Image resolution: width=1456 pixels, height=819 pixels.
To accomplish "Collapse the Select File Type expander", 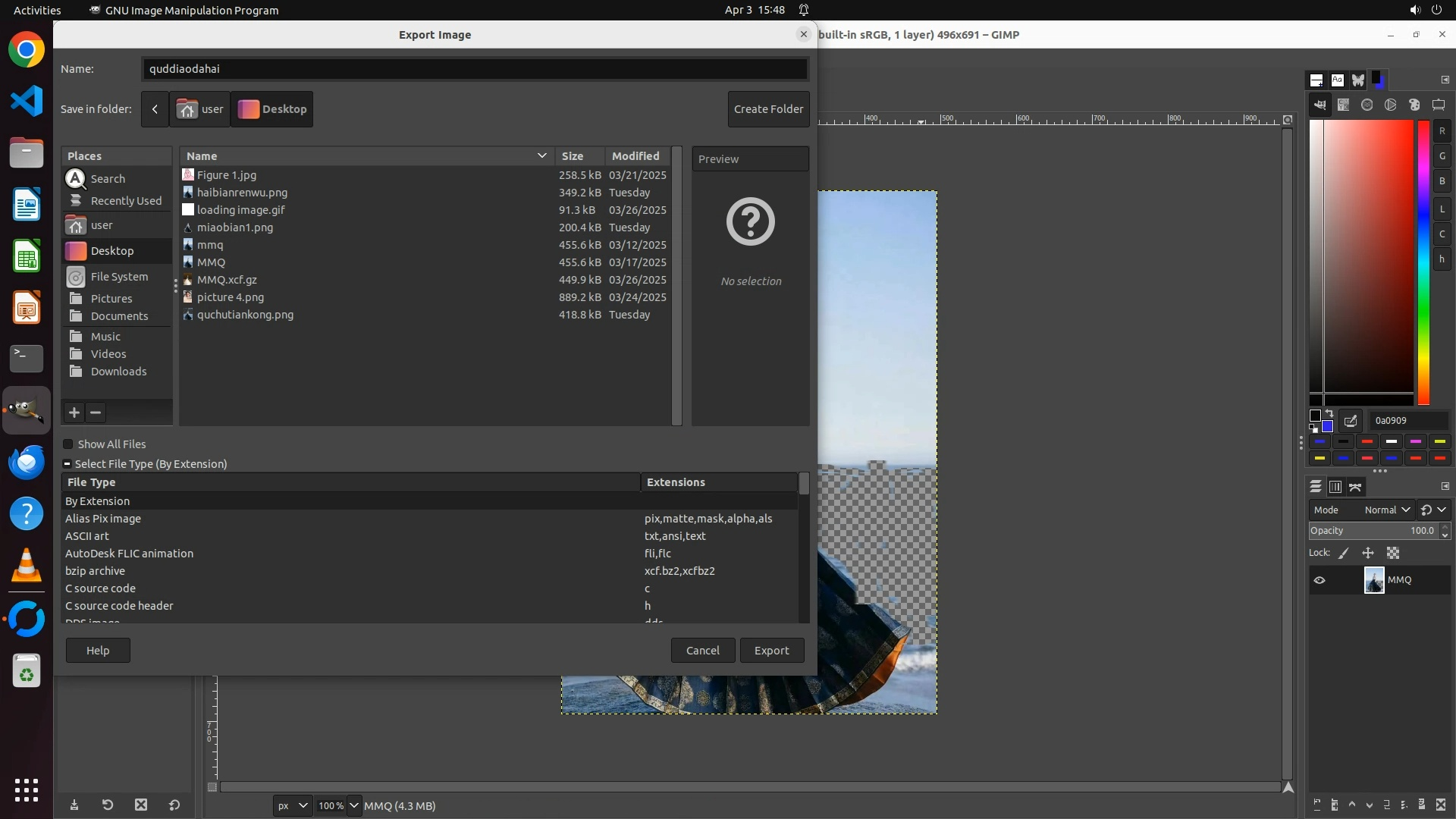I will [x=67, y=464].
